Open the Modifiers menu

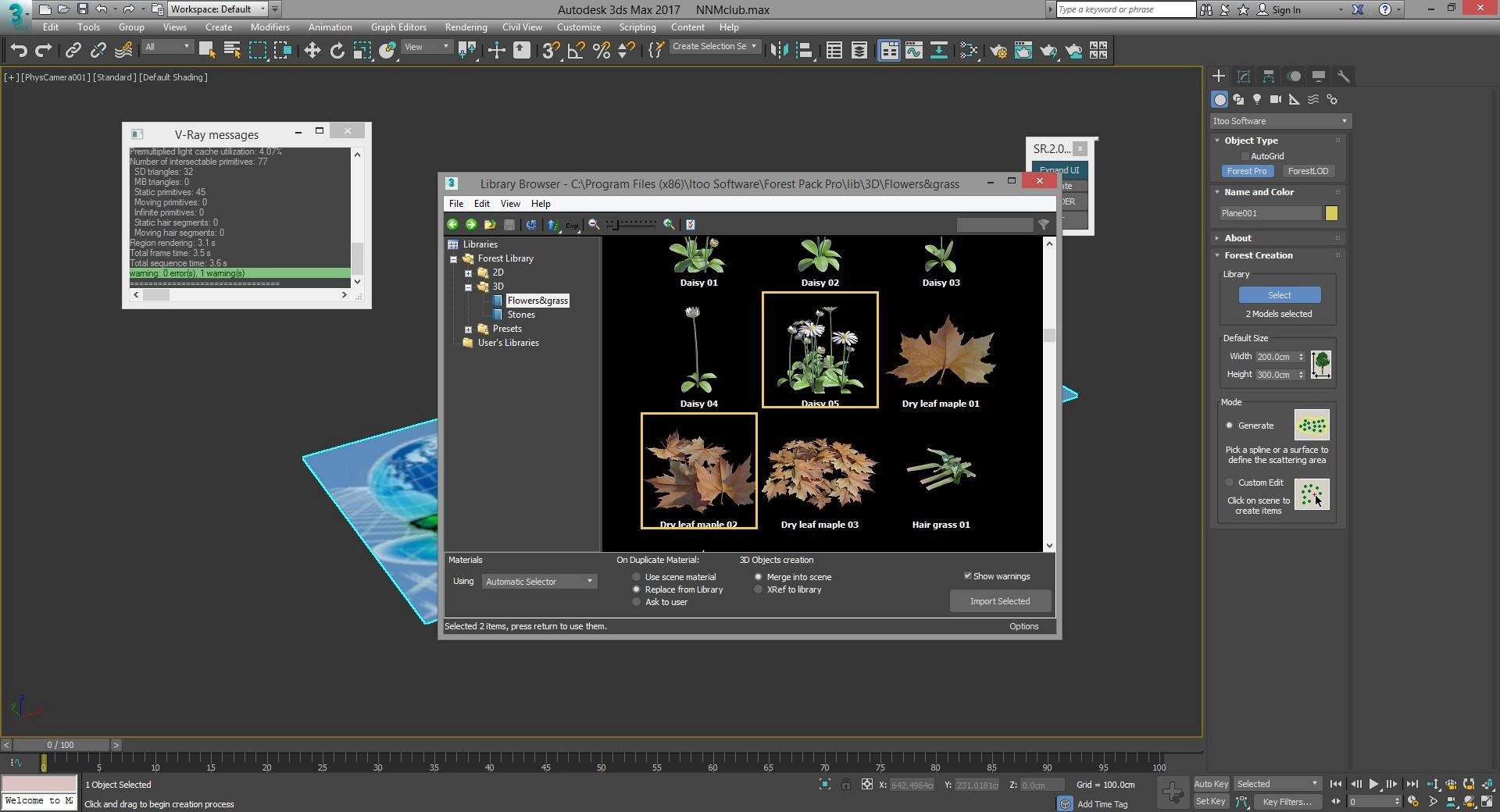(x=270, y=27)
